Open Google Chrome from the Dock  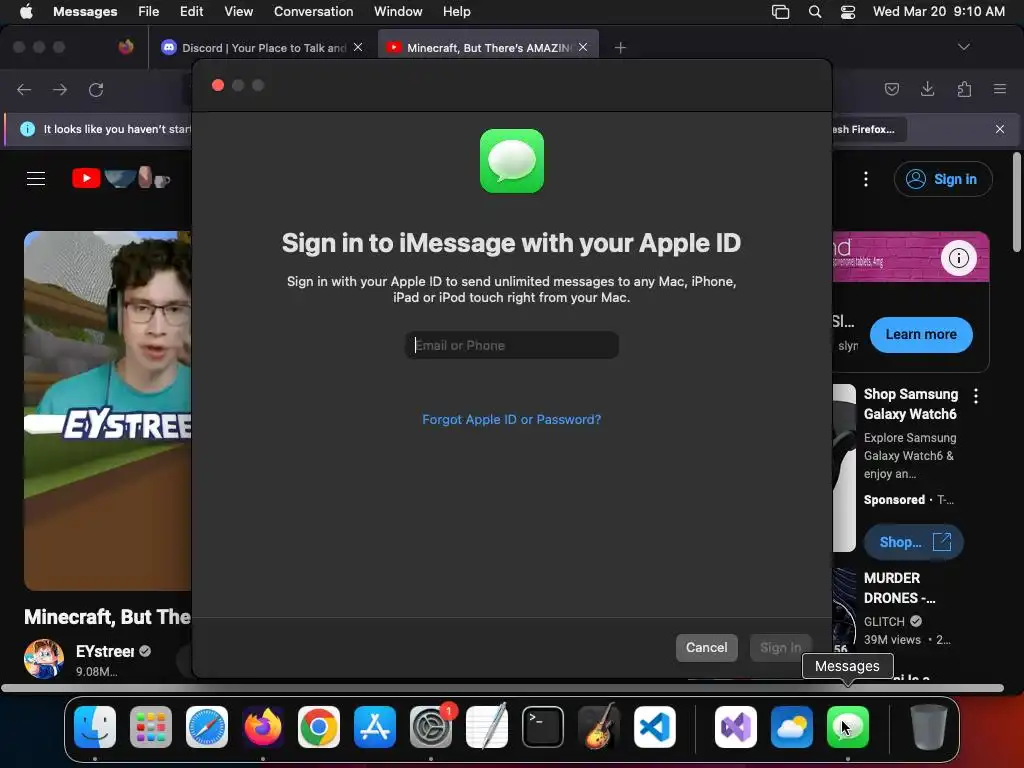pyautogui.click(x=319, y=727)
